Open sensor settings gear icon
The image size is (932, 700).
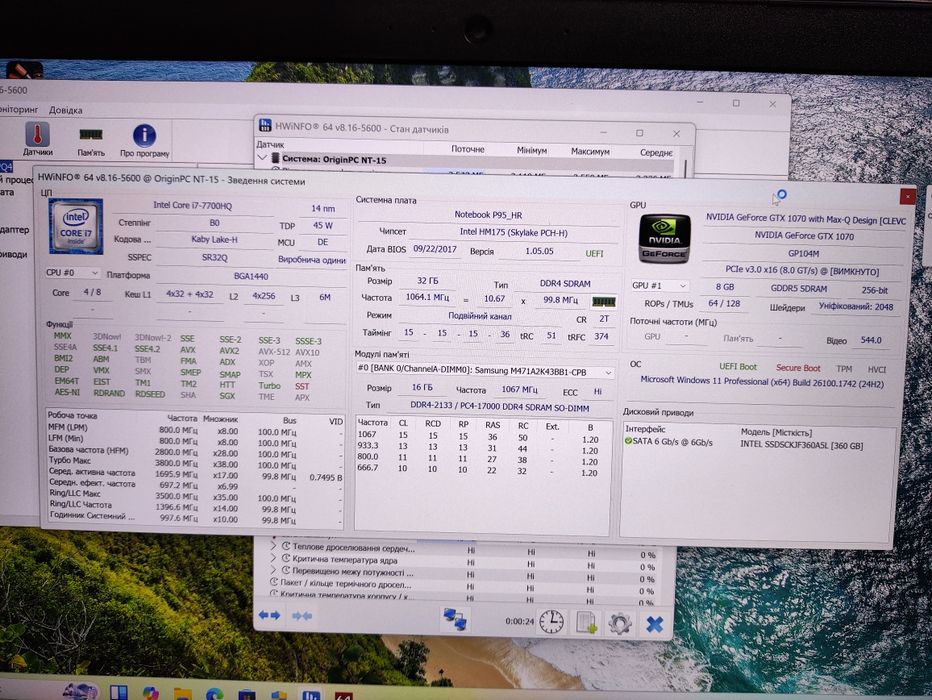[x=619, y=624]
